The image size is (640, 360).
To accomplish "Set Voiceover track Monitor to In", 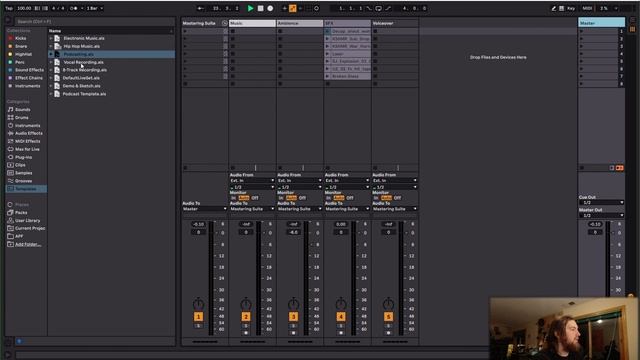I will pos(376,198).
